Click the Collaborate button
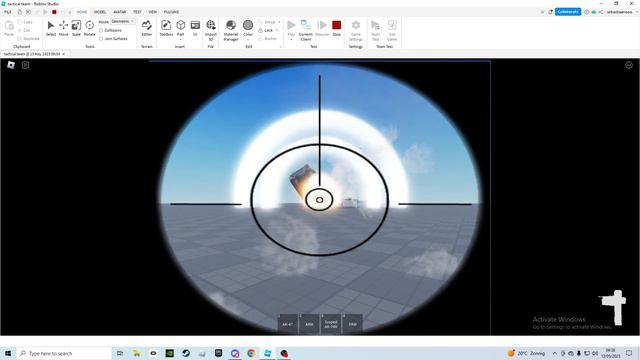 (568, 12)
